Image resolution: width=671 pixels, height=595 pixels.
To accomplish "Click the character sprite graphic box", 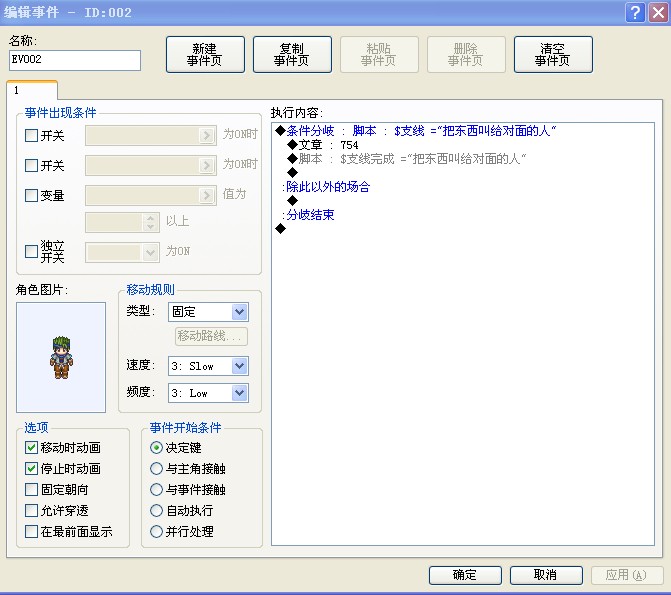I will pos(61,357).
